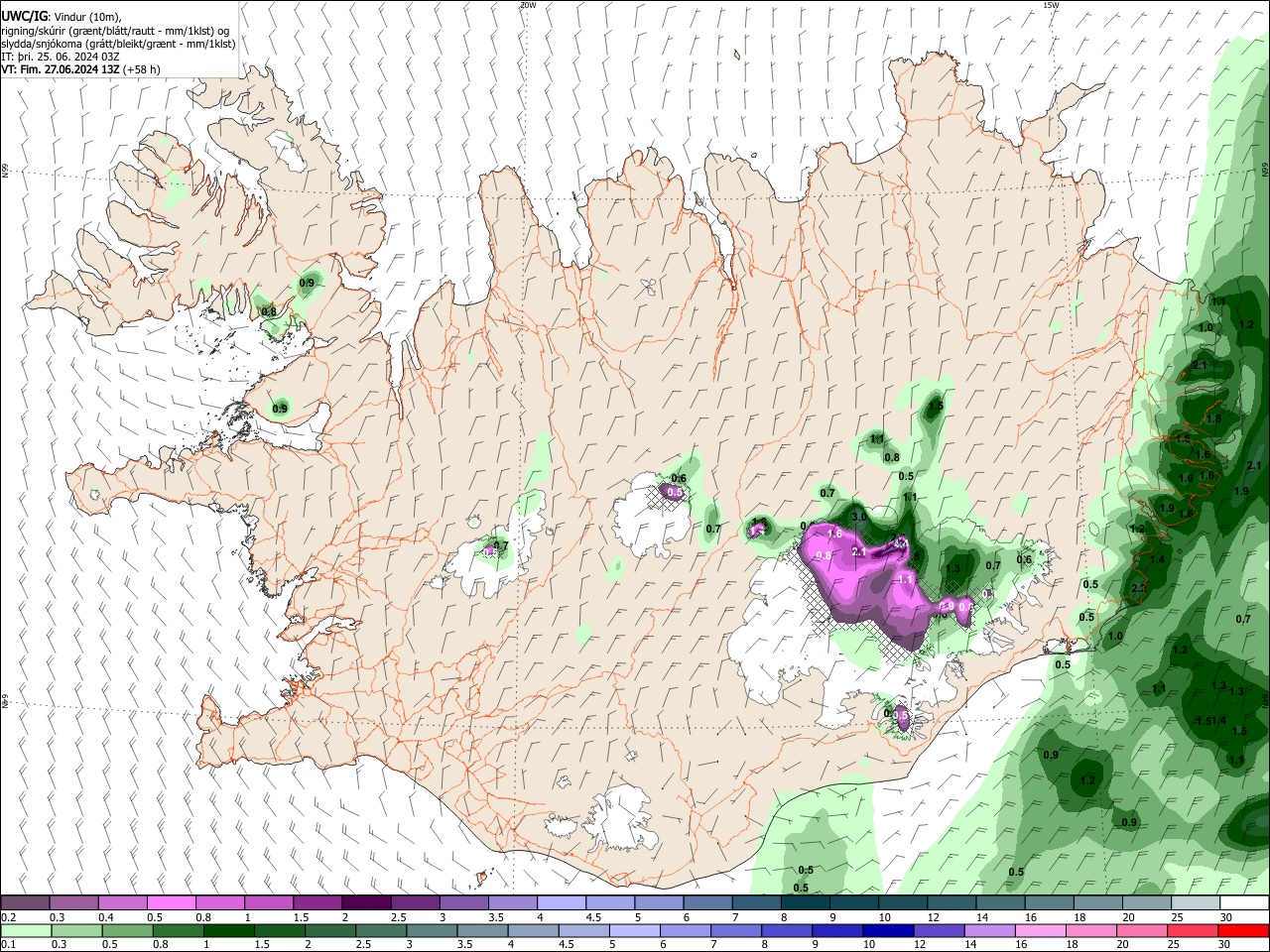Screen dimensions: 1270x952
Task: Click the UWC/IG title text
Action: [24, 16]
